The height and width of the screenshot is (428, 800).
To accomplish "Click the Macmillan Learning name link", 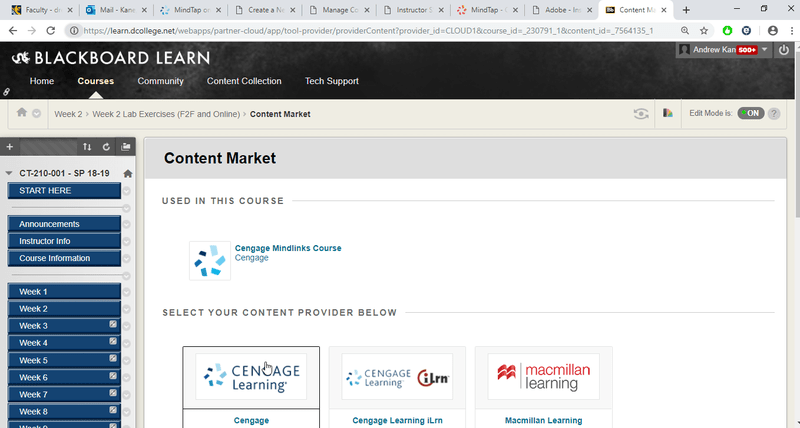I will [x=543, y=420].
